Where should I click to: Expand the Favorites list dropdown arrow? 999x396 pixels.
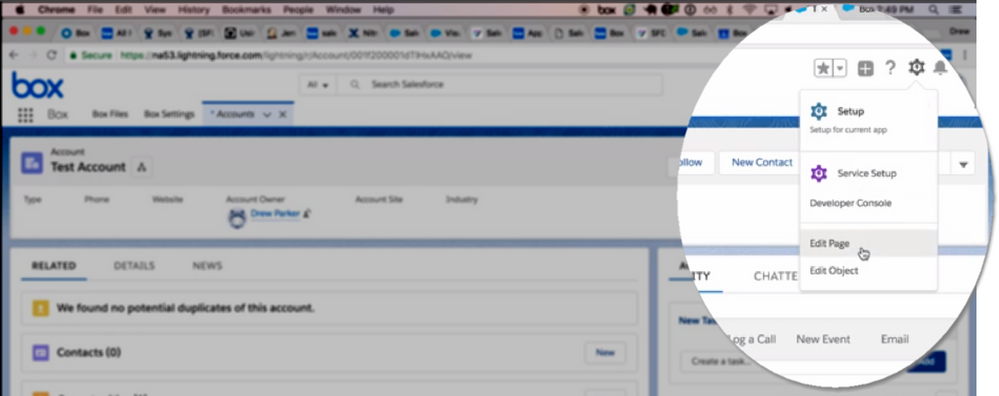840,68
